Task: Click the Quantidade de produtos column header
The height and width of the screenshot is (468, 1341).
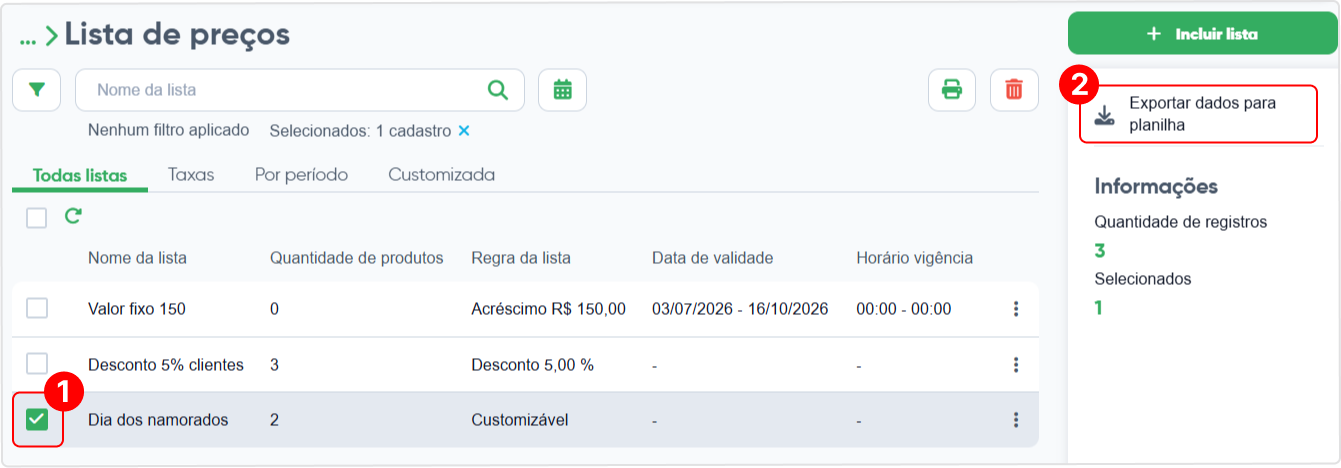Action: click(356, 258)
